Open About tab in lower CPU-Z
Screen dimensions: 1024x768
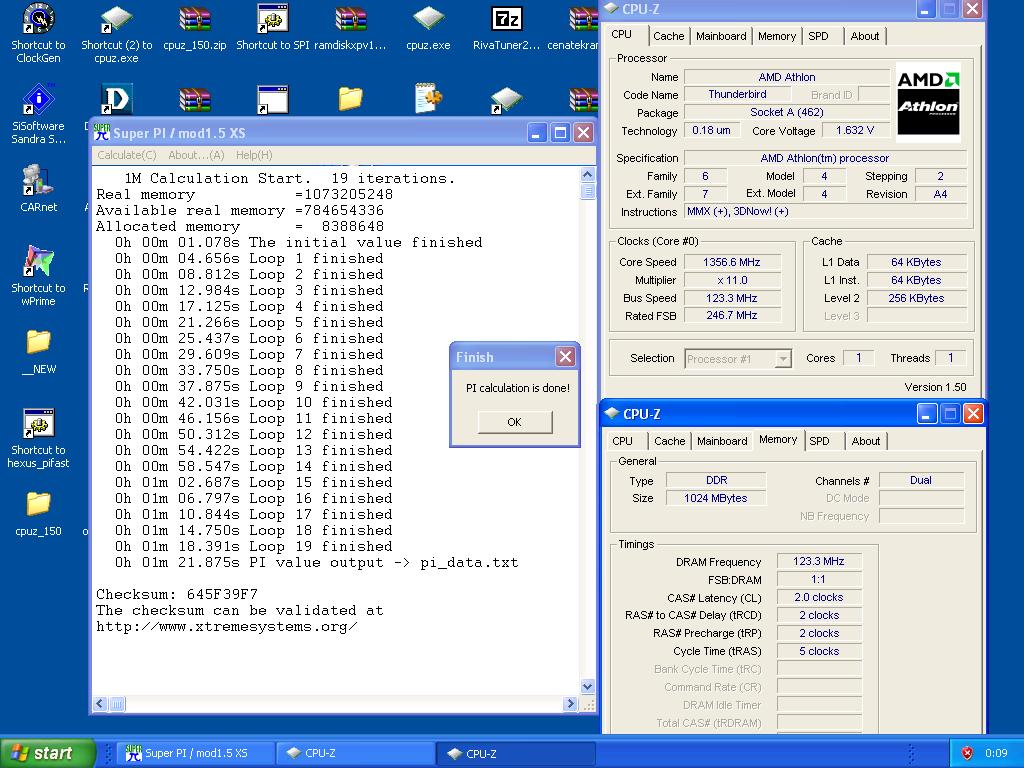[865, 441]
